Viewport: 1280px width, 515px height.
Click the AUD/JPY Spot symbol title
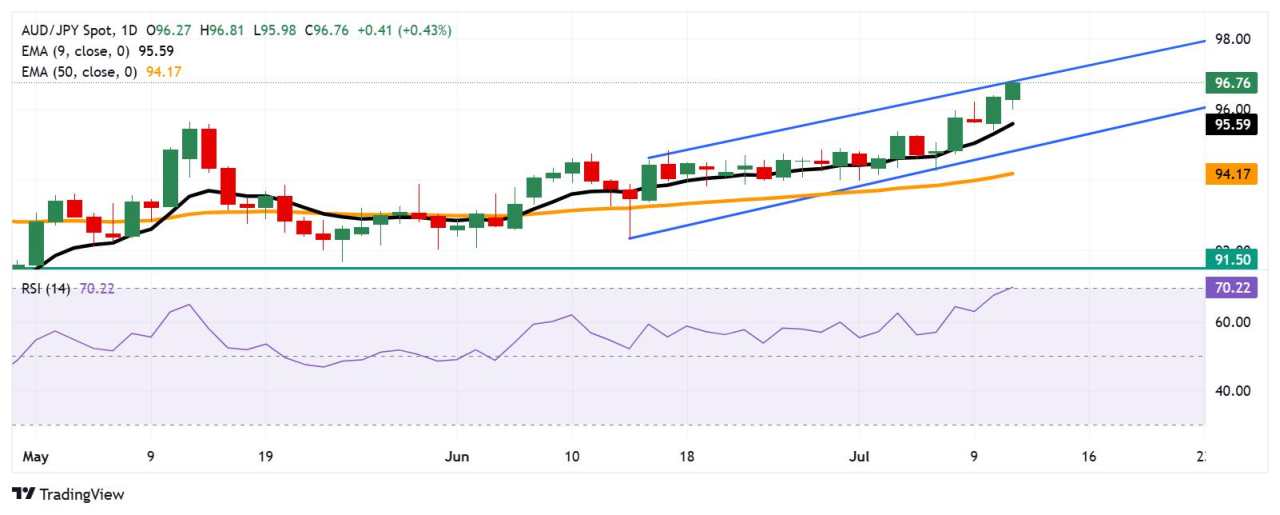pyautogui.click(x=66, y=31)
